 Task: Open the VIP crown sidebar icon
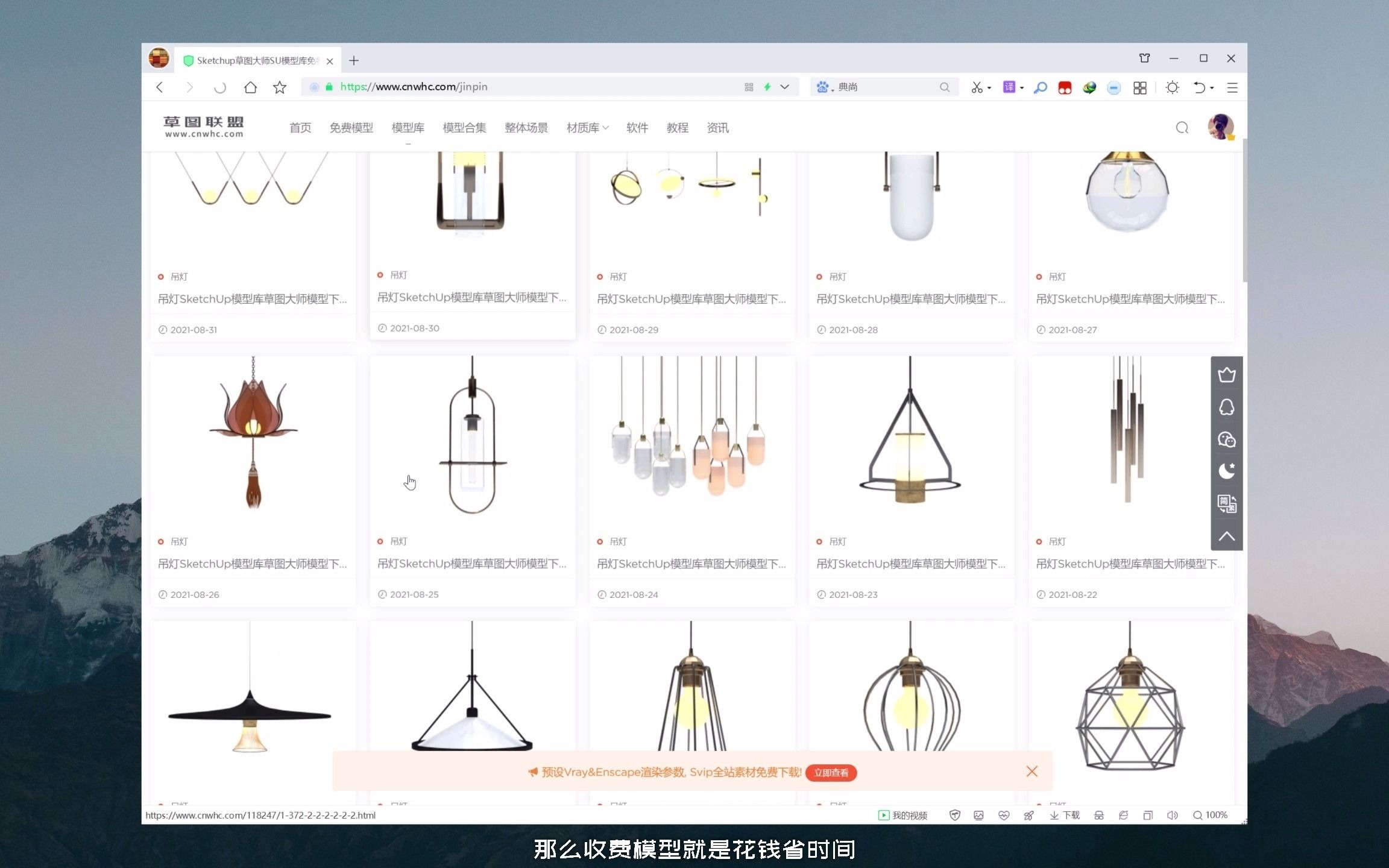[x=1227, y=375]
